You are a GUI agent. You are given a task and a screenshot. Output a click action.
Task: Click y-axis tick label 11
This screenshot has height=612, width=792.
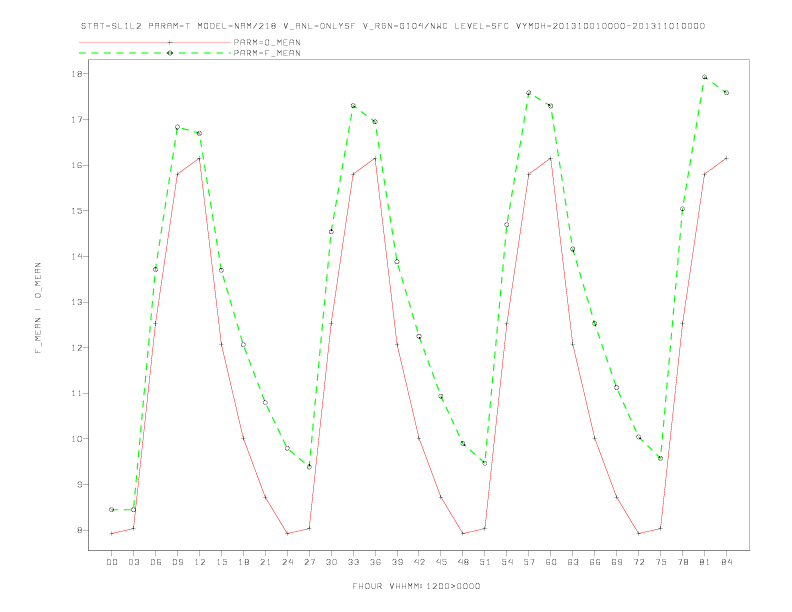click(x=77, y=393)
